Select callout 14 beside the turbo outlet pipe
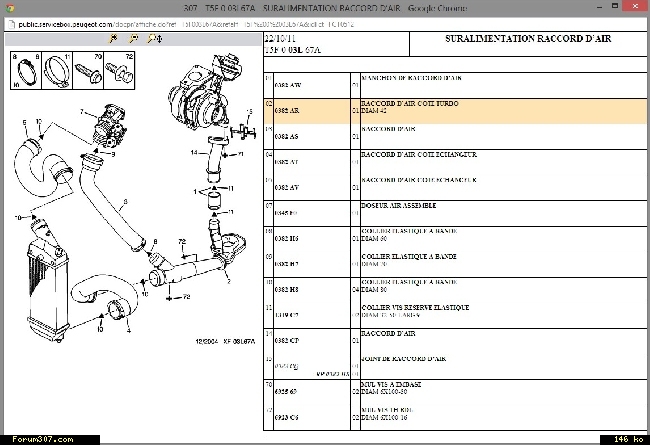The image size is (650, 445). [x=194, y=153]
